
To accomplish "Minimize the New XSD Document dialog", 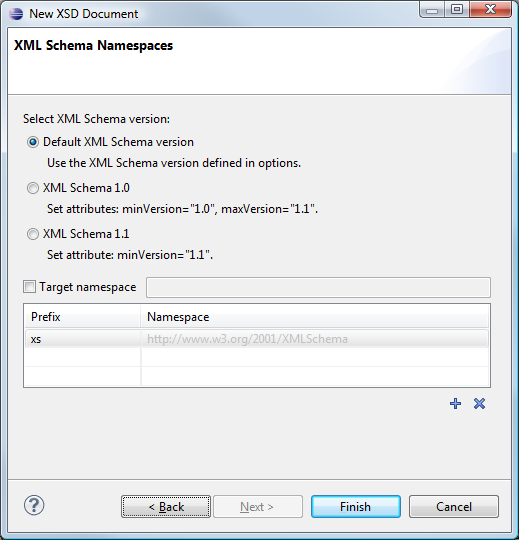I will click(432, 10).
